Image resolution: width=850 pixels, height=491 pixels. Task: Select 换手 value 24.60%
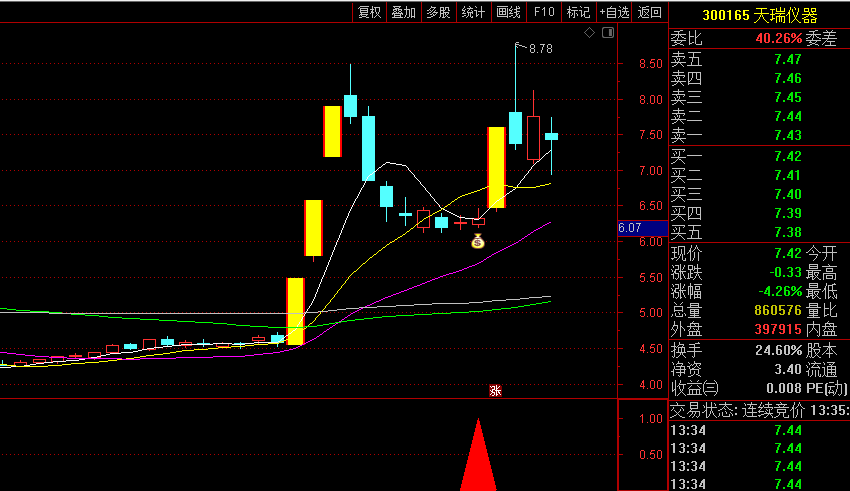click(x=778, y=351)
